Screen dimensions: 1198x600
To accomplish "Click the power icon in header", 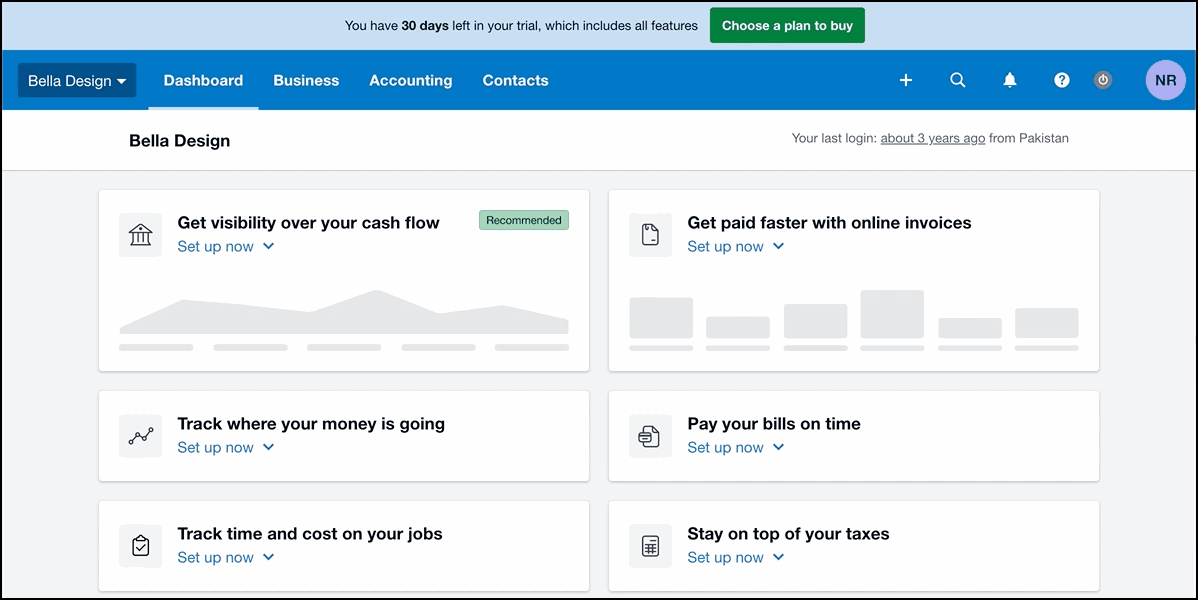I will [x=1103, y=80].
